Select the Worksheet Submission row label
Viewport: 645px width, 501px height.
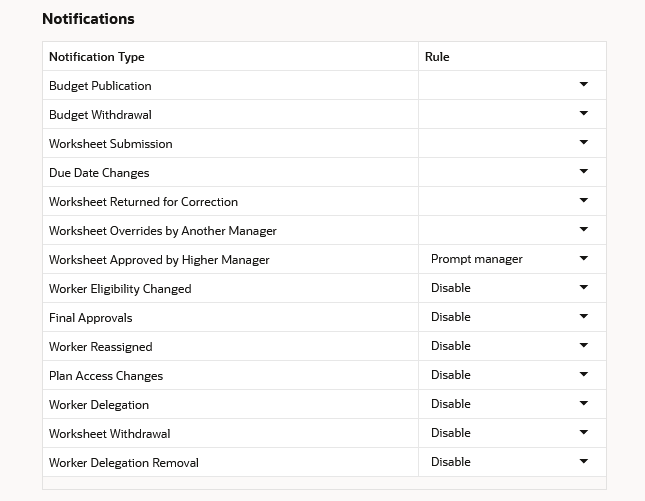click(111, 144)
